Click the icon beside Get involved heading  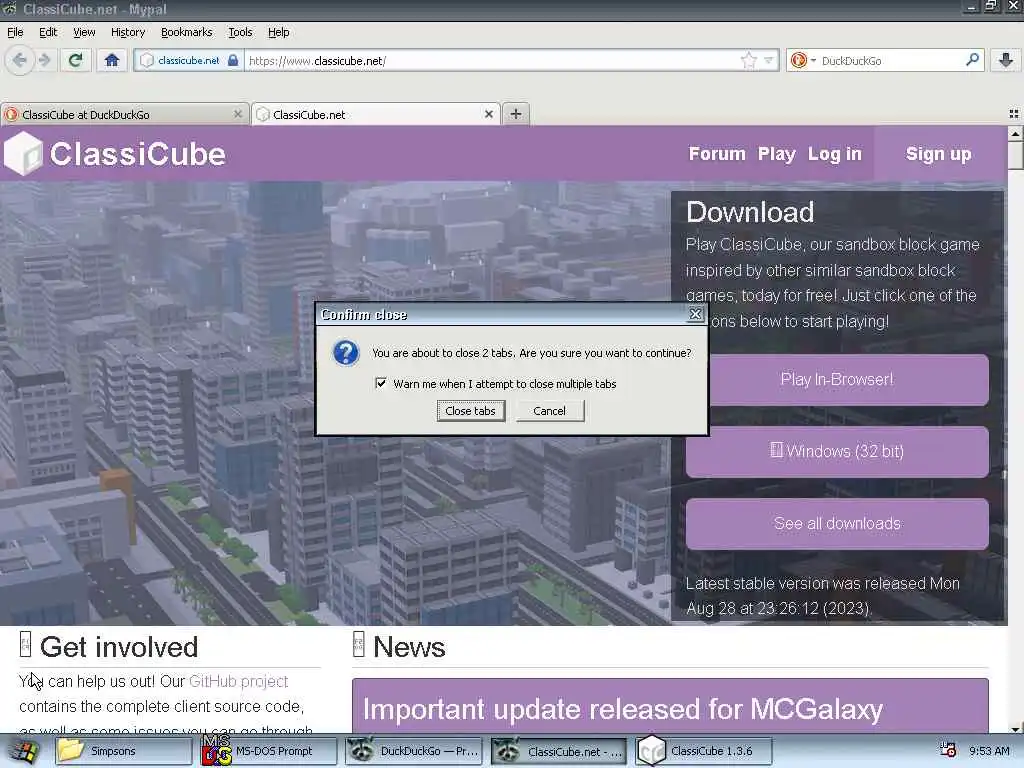[25, 644]
